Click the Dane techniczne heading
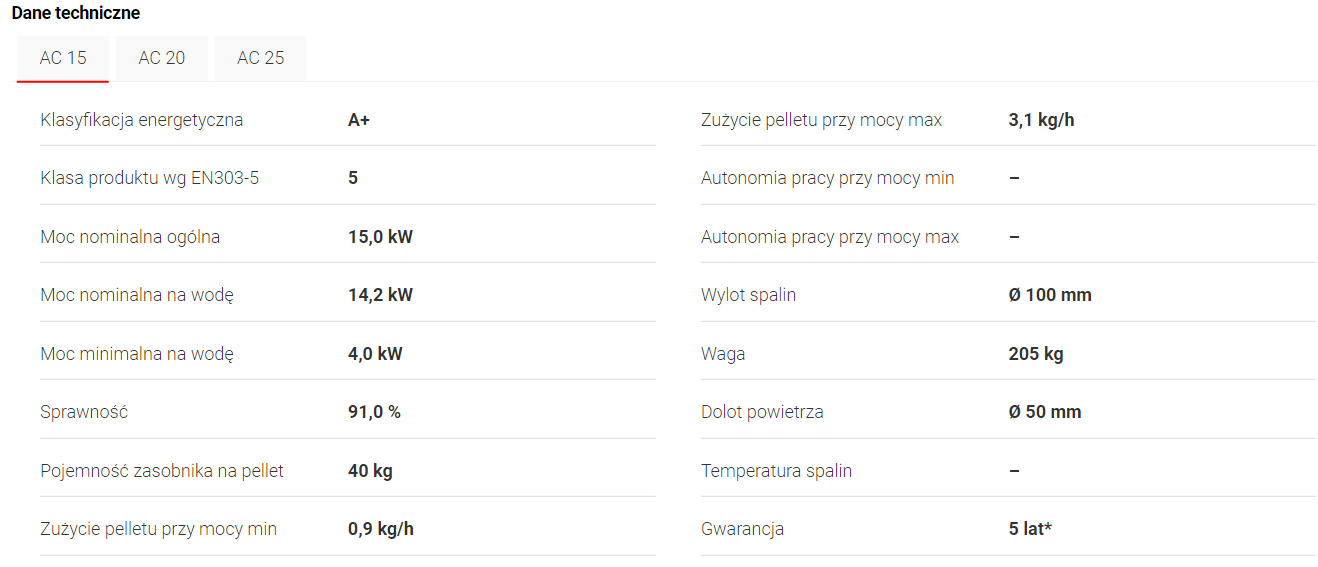This screenshot has height=567, width=1318. click(76, 13)
